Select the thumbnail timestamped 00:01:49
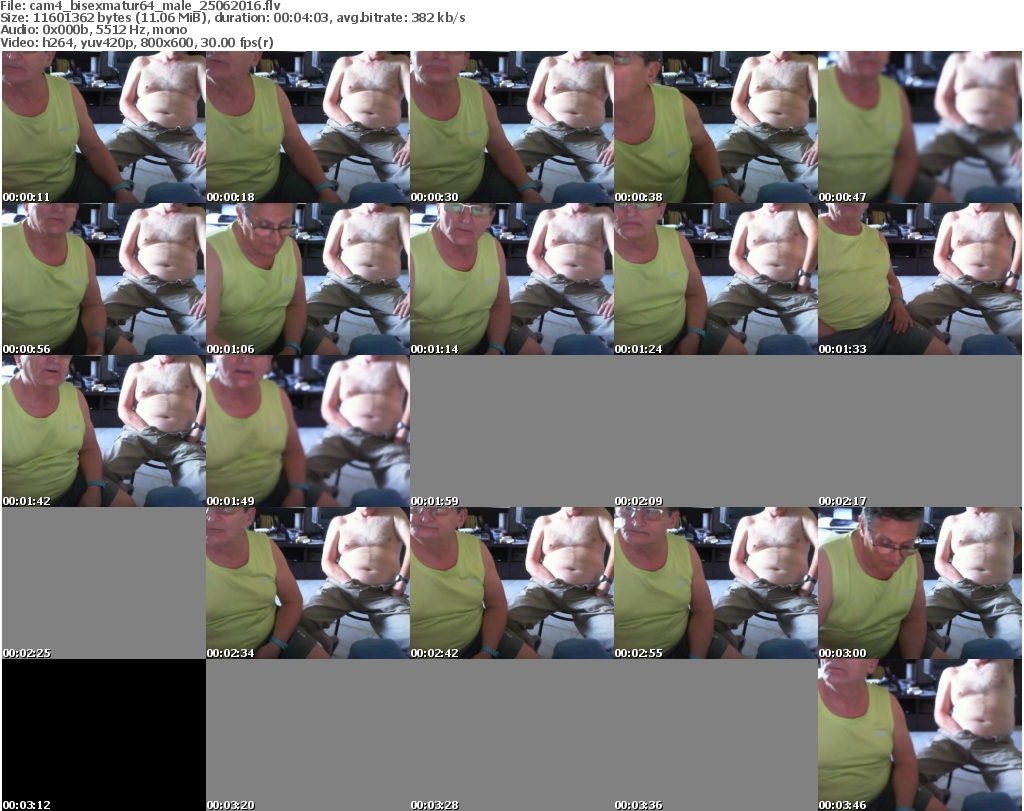The height and width of the screenshot is (811, 1024). pos(308,431)
